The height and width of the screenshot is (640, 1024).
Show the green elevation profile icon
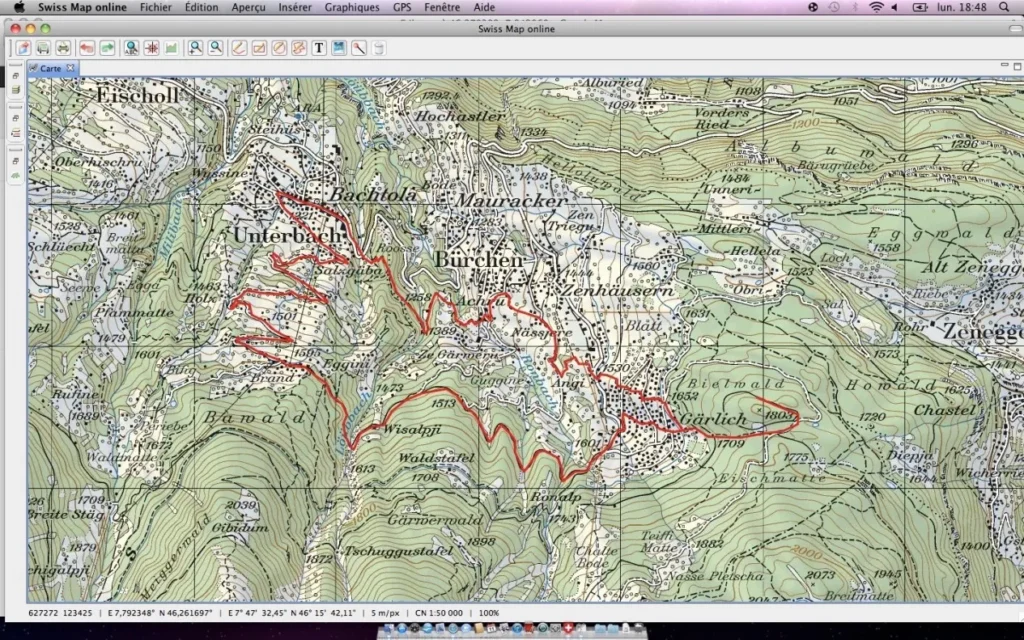tap(171, 48)
